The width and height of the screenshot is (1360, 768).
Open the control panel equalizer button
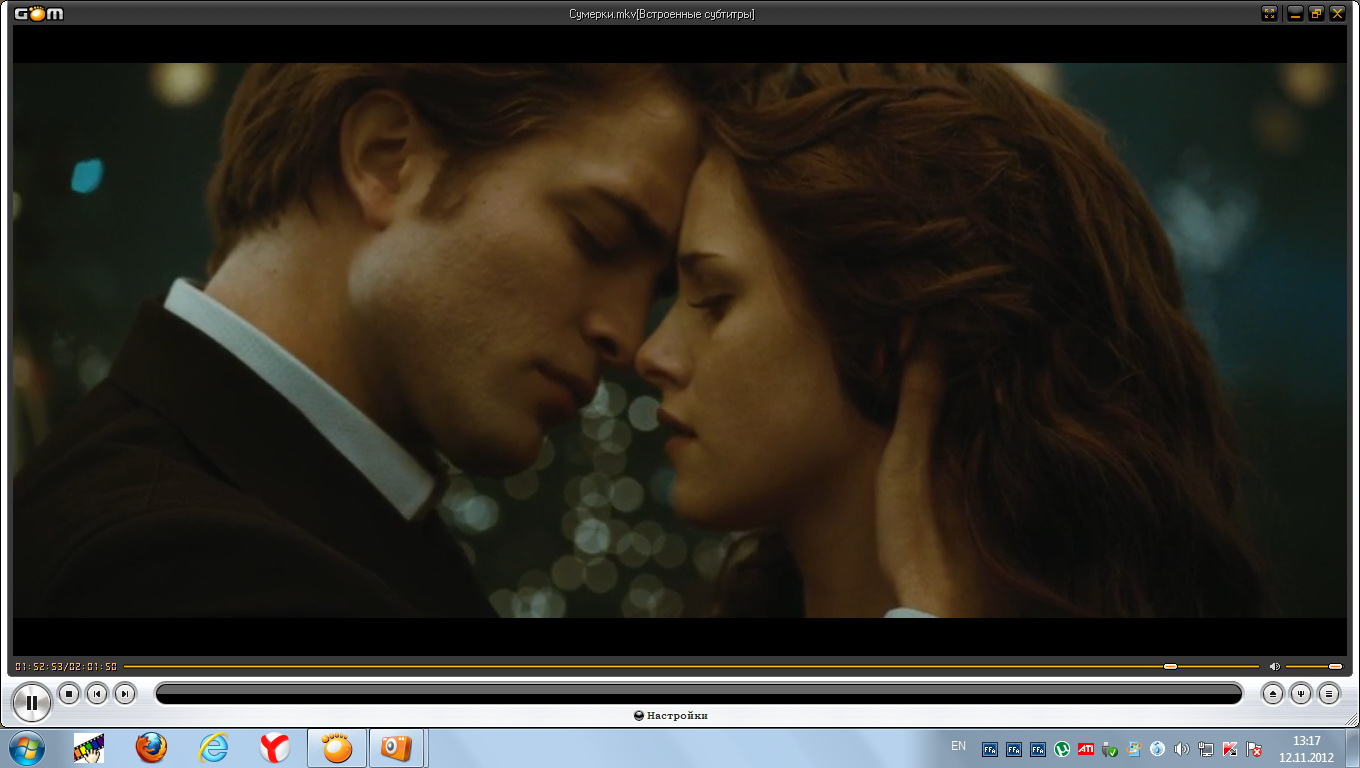tap(1301, 693)
